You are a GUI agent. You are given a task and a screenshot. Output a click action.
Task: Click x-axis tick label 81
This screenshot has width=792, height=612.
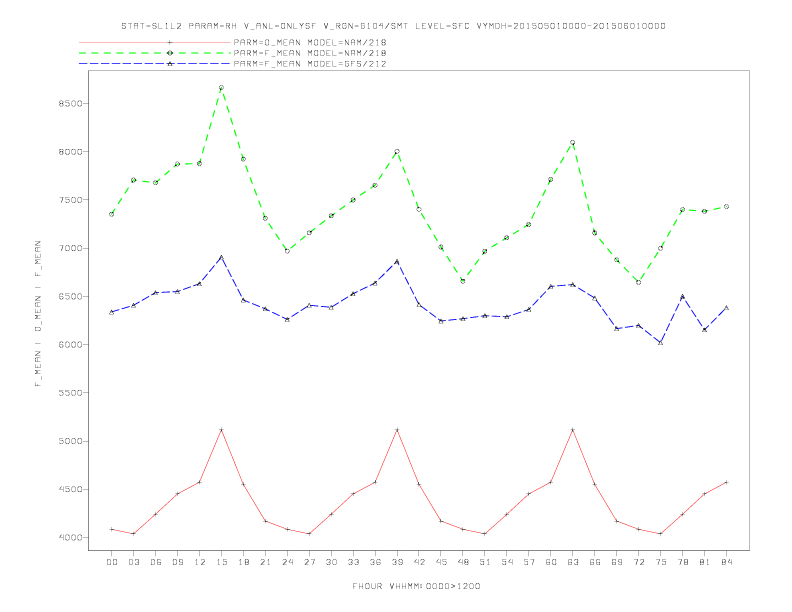tap(704, 562)
